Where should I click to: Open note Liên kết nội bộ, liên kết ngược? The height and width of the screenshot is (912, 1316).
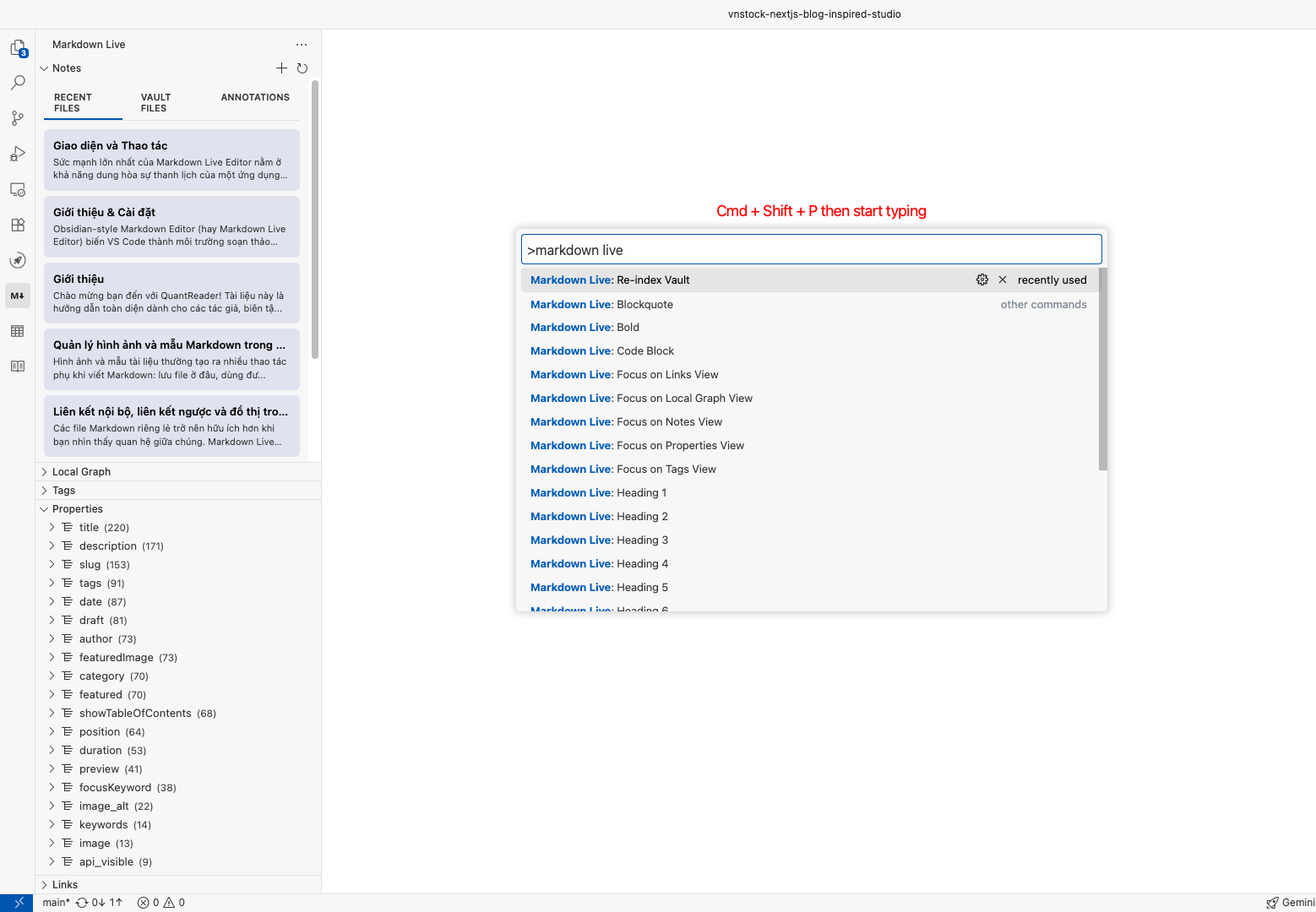pos(171,426)
